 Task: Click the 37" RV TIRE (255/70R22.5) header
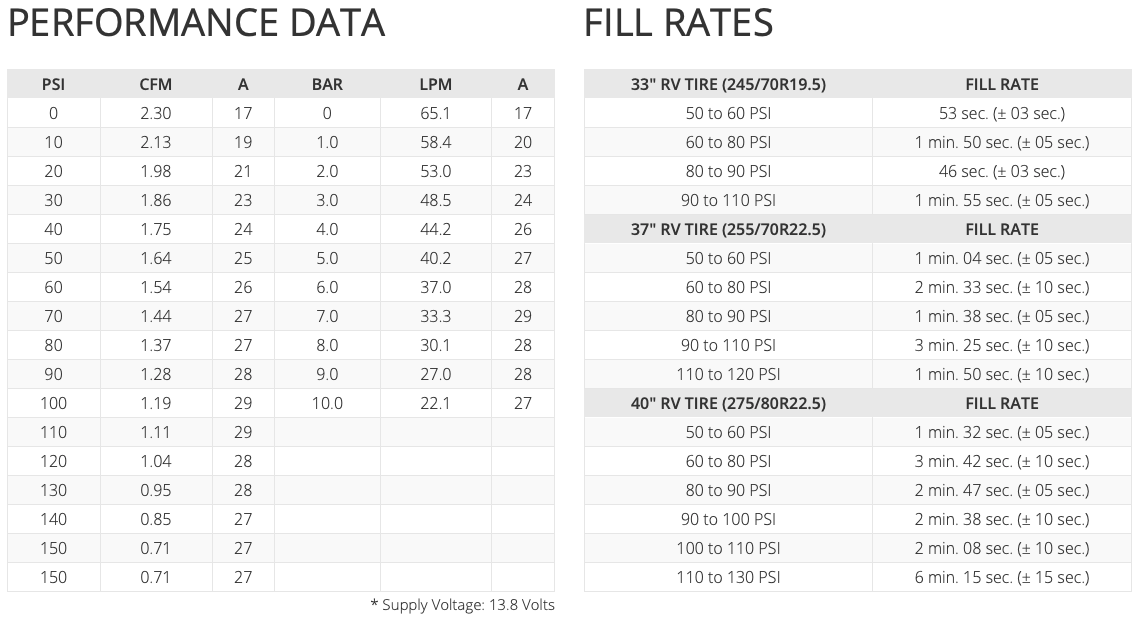[x=728, y=229]
